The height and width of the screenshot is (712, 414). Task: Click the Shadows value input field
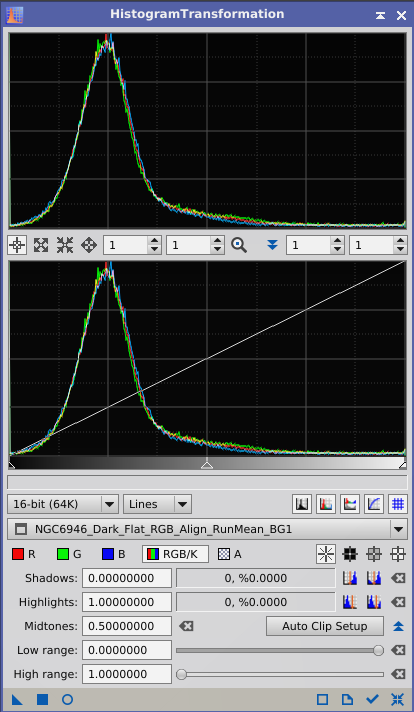(x=127, y=578)
